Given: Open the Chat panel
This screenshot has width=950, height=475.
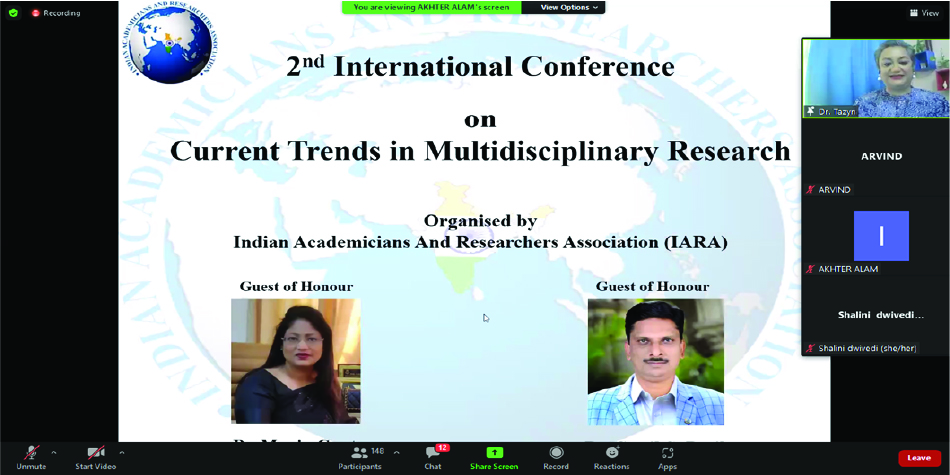Looking at the screenshot, I should point(433,457).
